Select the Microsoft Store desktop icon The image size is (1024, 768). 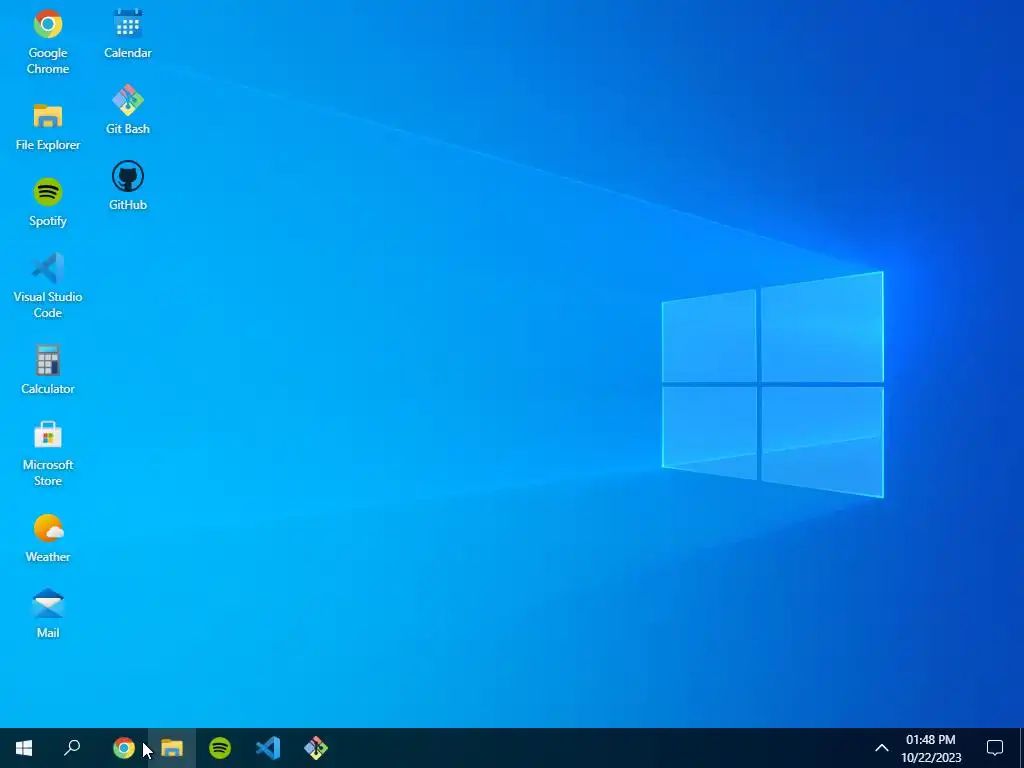coord(48,454)
